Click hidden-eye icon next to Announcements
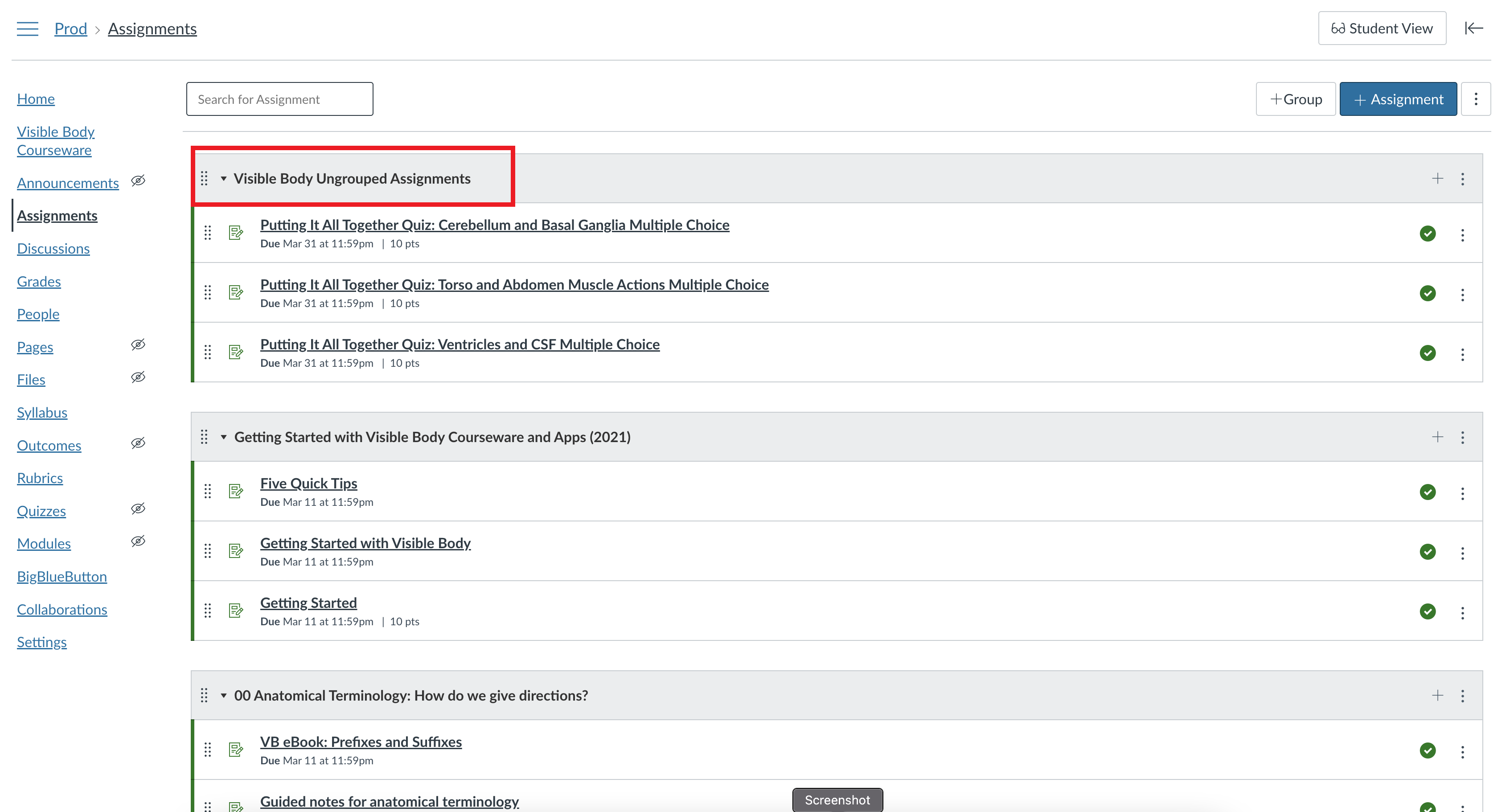1510x812 pixels. [138, 180]
